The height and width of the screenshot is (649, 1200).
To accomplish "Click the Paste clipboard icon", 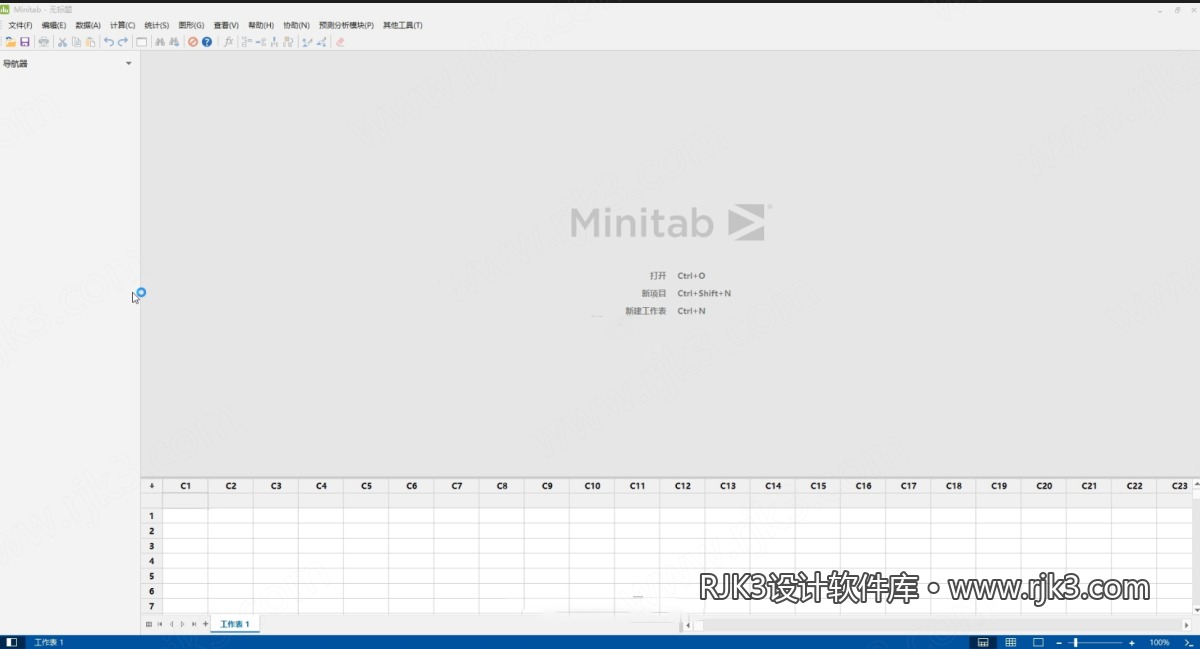I will point(90,42).
